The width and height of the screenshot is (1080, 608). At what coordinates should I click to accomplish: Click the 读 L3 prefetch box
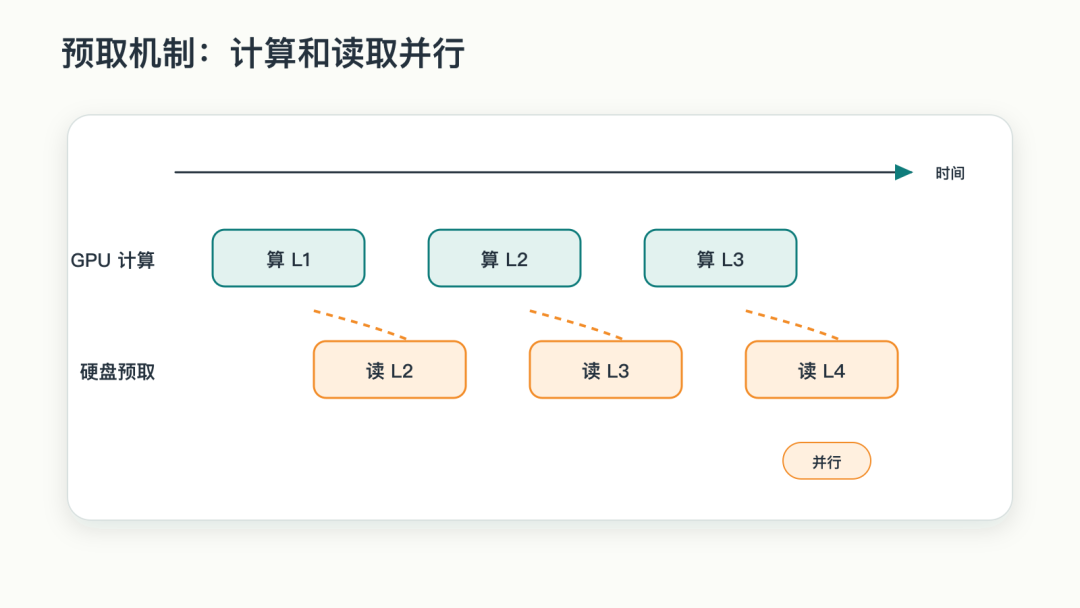[605, 370]
